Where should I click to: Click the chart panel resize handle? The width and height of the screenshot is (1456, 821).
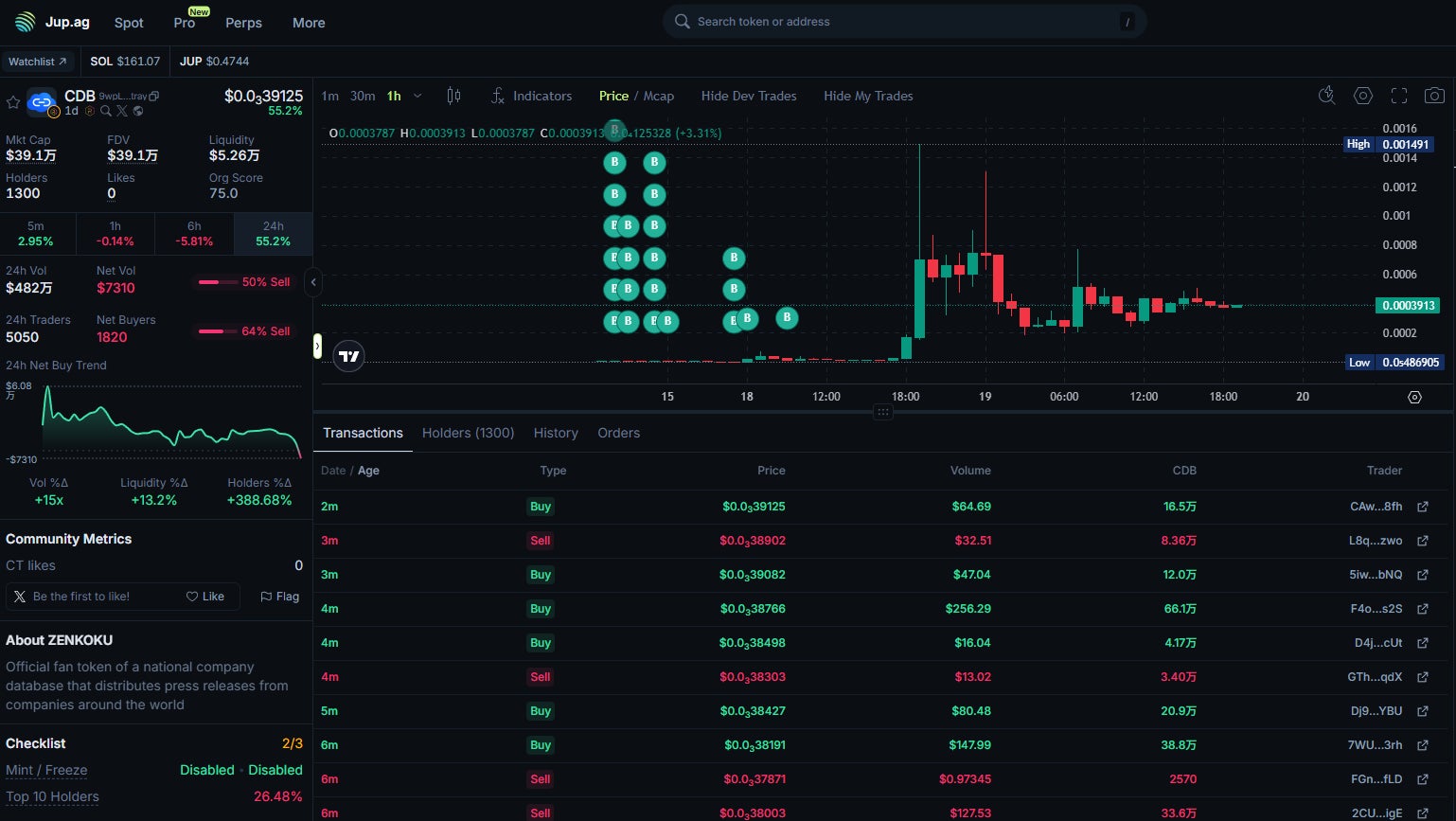(x=883, y=412)
